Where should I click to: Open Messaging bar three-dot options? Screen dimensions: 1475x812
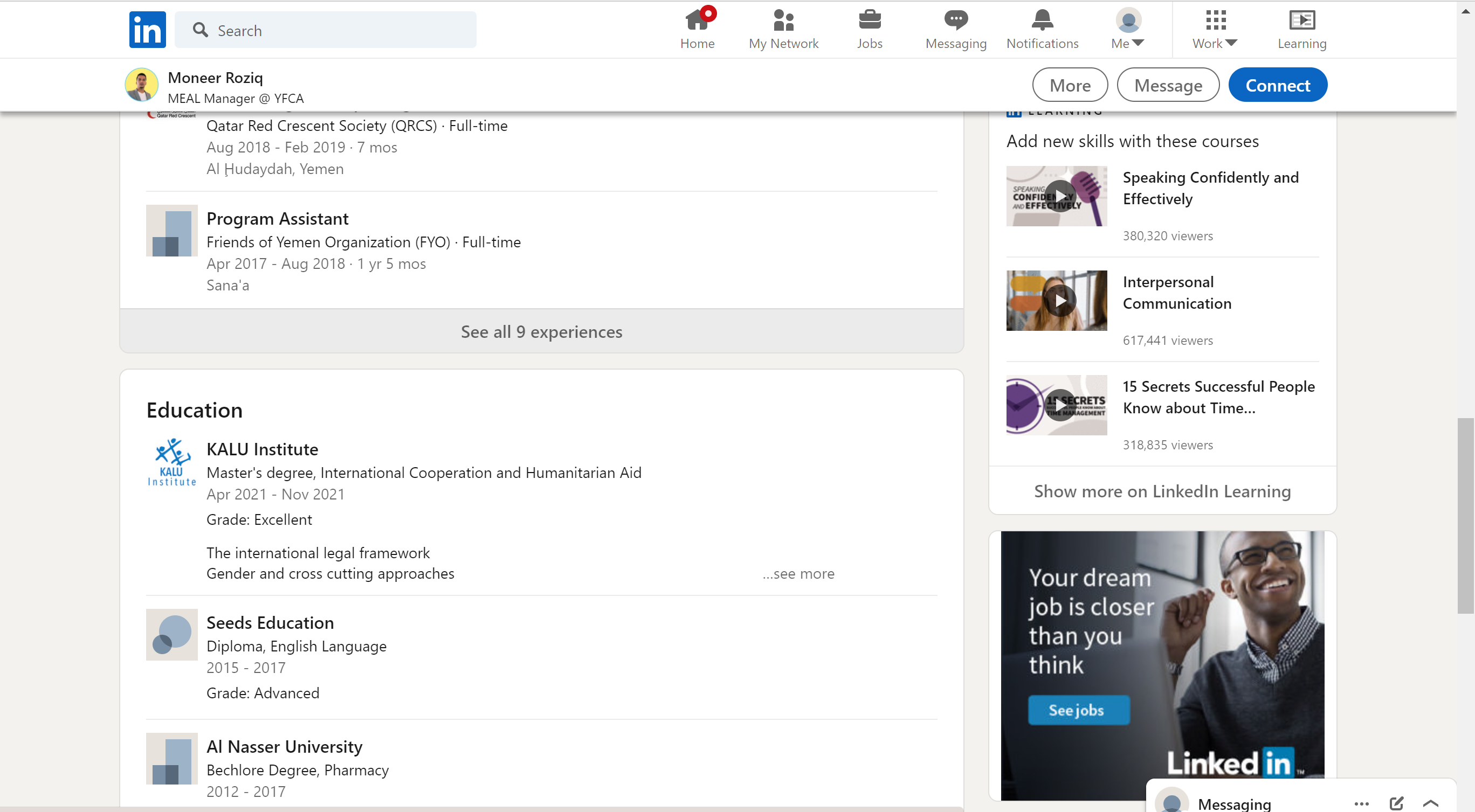1361,803
